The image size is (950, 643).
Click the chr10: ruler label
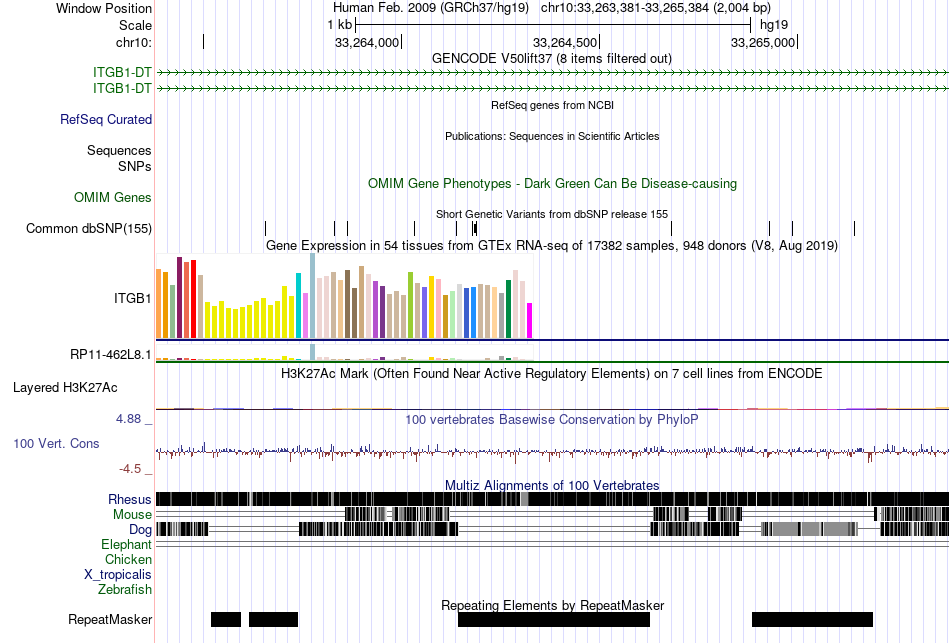pos(134,42)
